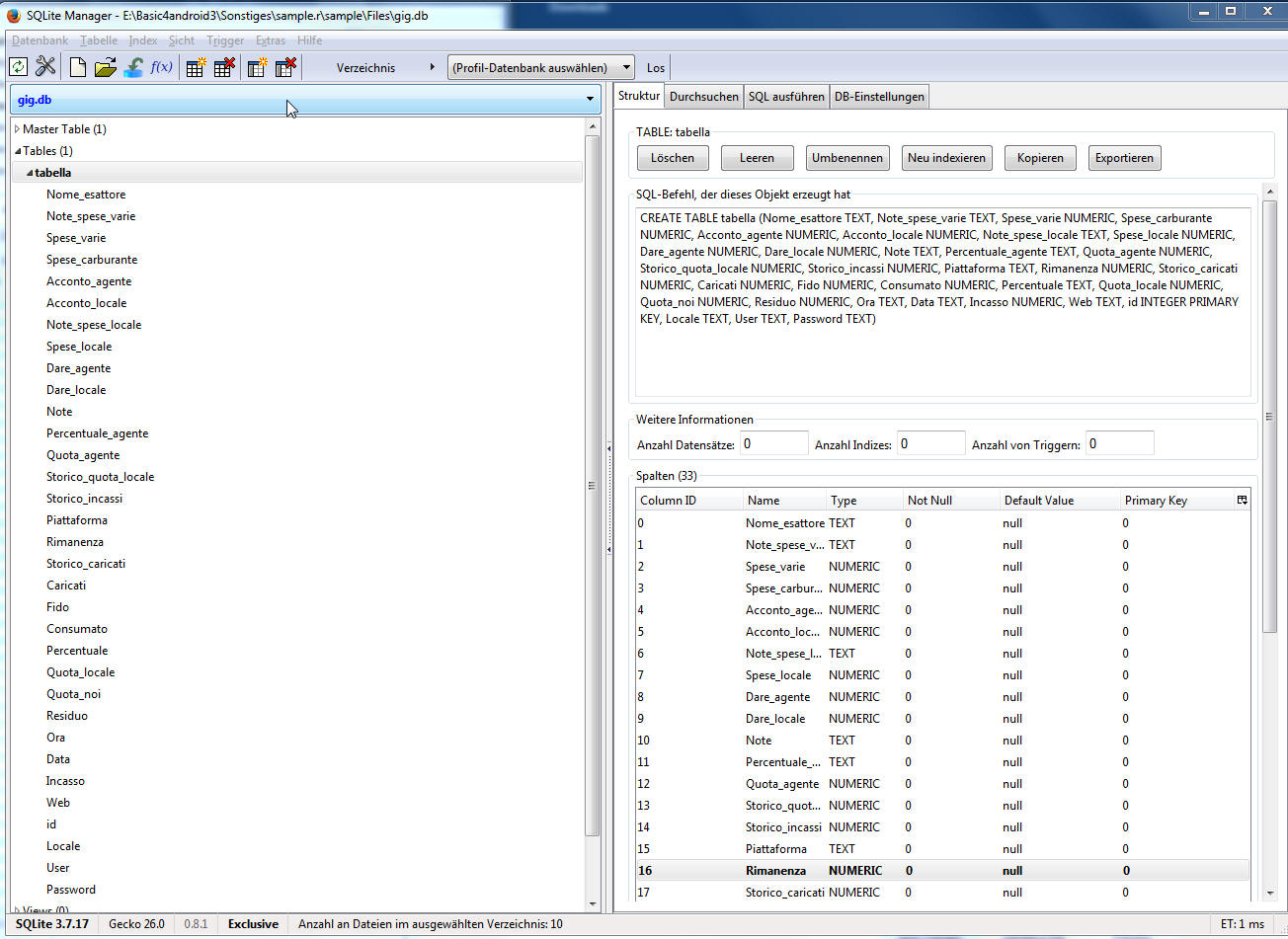Sort by the Default Value column header

point(1059,501)
